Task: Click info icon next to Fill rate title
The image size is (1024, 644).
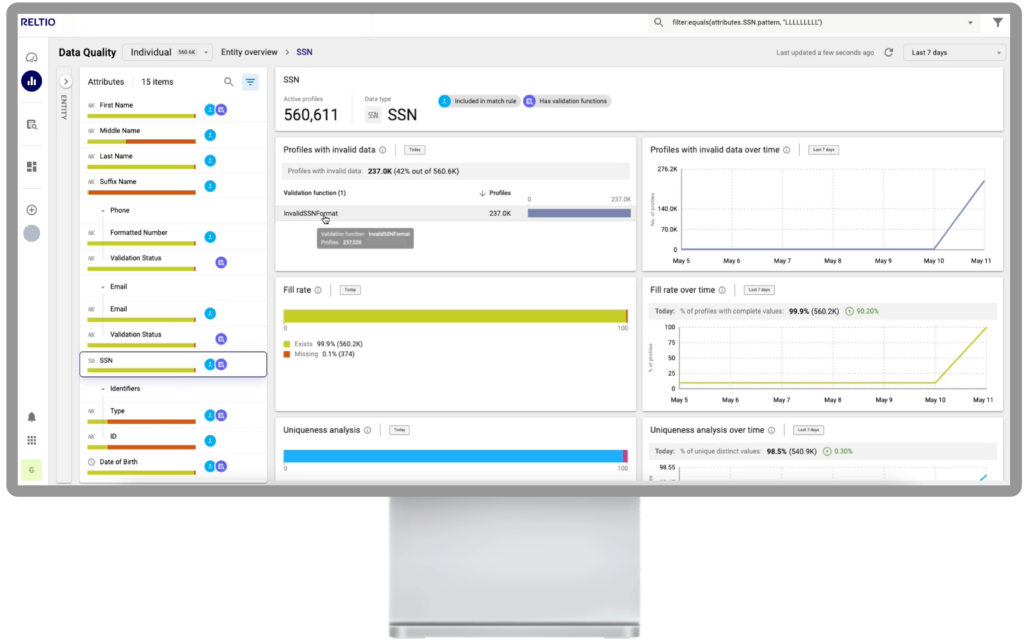Action: [318, 290]
